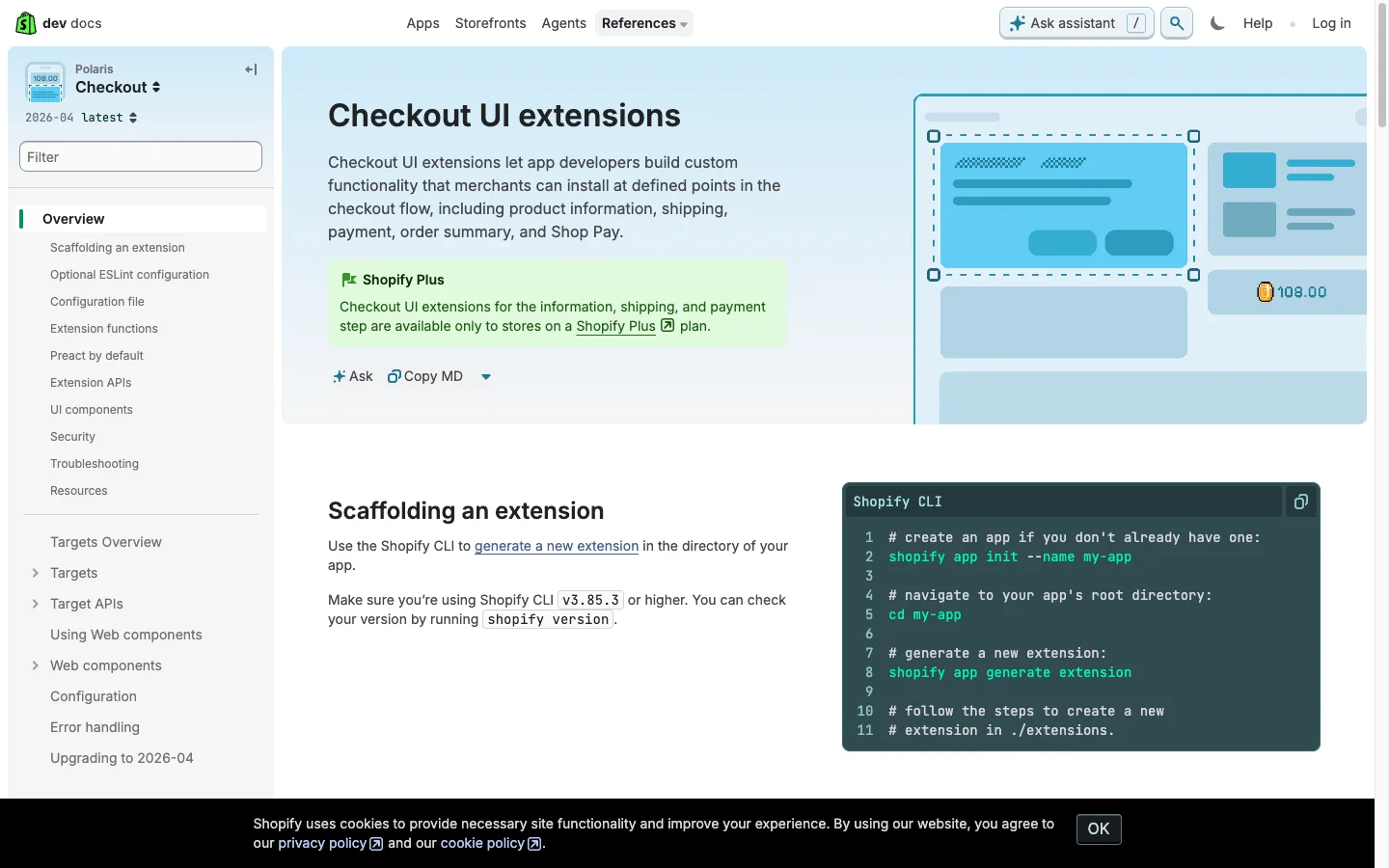Viewport: 1389px width, 868px height.
Task: Open Configuration page in sidebar
Action: tap(94, 696)
